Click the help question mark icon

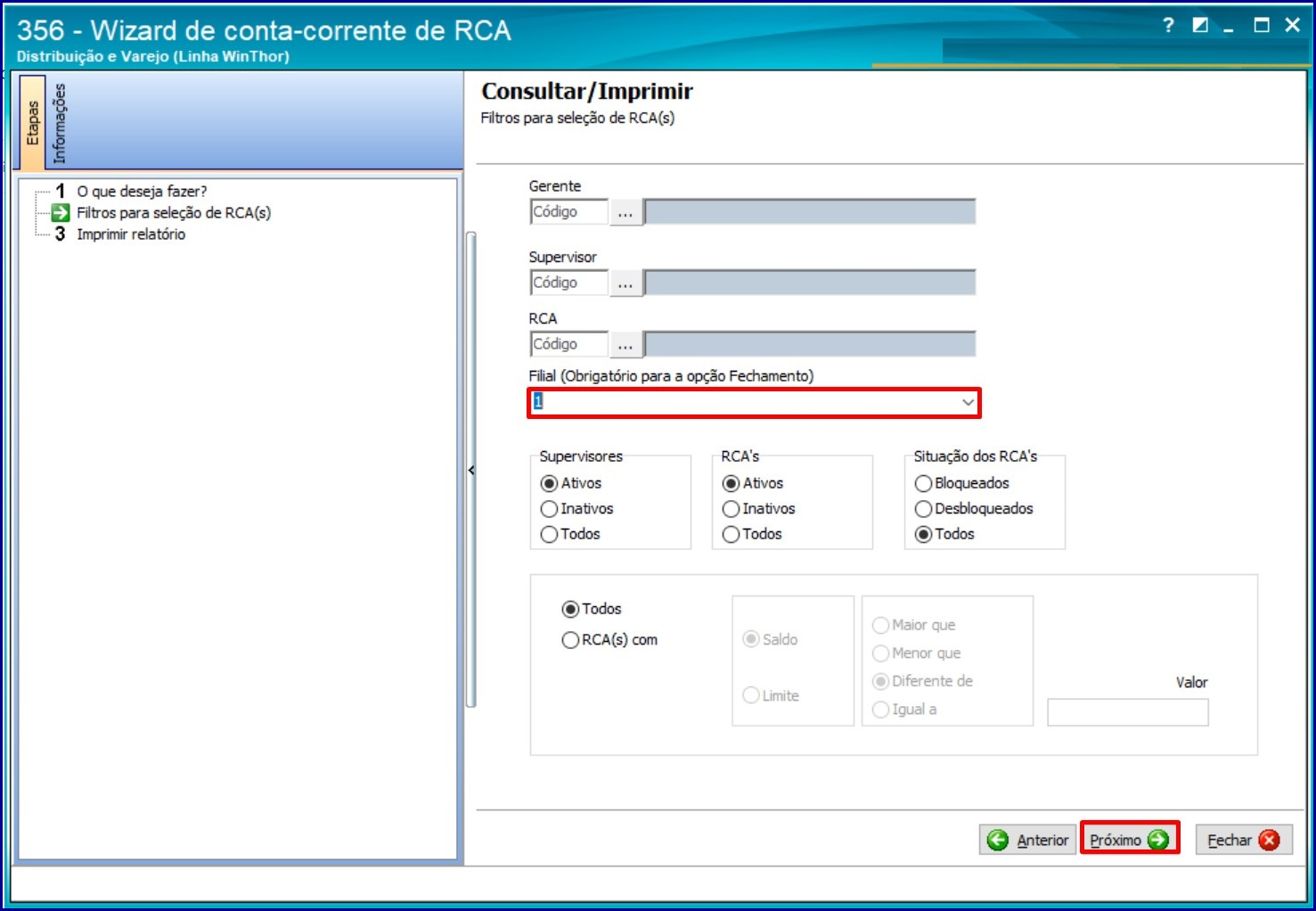click(x=1168, y=25)
